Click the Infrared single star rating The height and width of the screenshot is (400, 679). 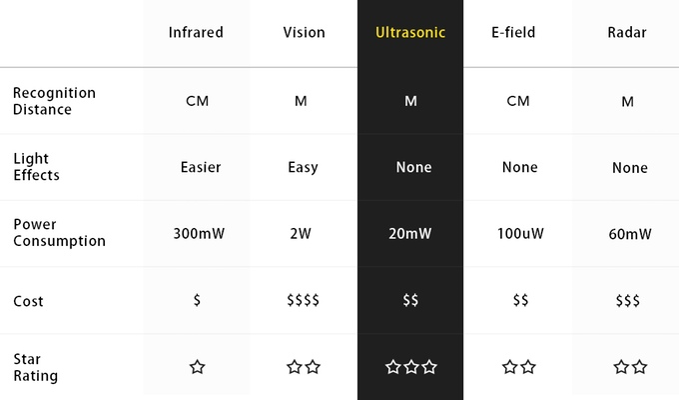[x=197, y=367]
